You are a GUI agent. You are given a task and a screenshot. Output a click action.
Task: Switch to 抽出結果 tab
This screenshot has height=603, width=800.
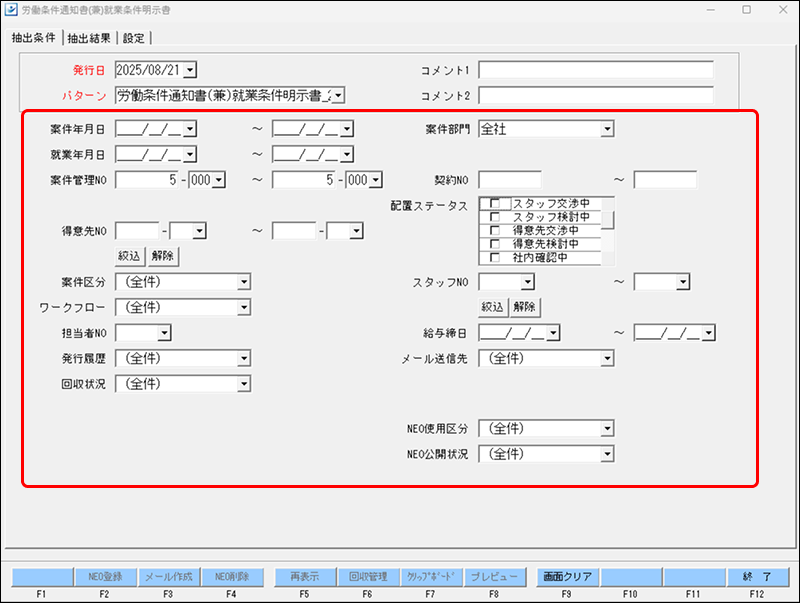coord(89,38)
